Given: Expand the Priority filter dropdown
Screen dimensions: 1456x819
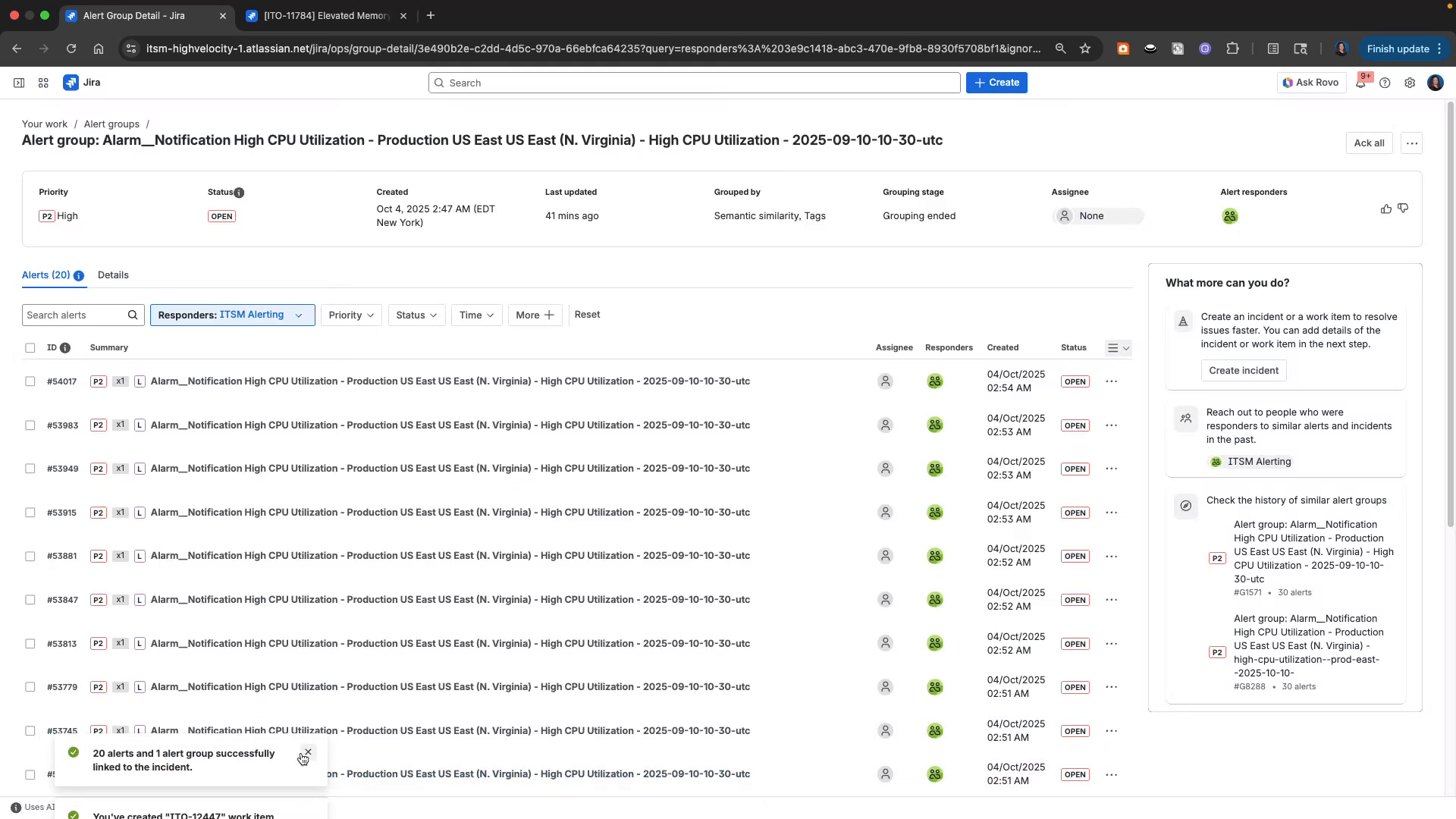Looking at the screenshot, I should [350, 315].
